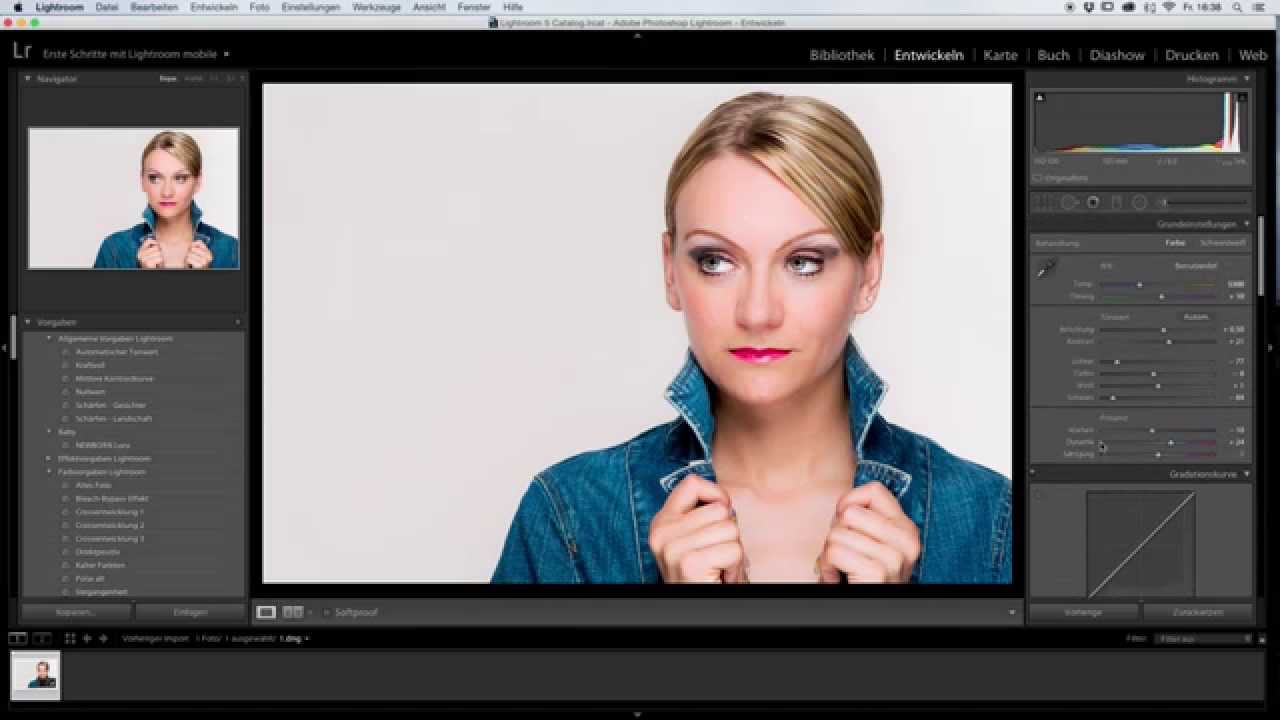Select the radial filter tool

[x=1139, y=202]
